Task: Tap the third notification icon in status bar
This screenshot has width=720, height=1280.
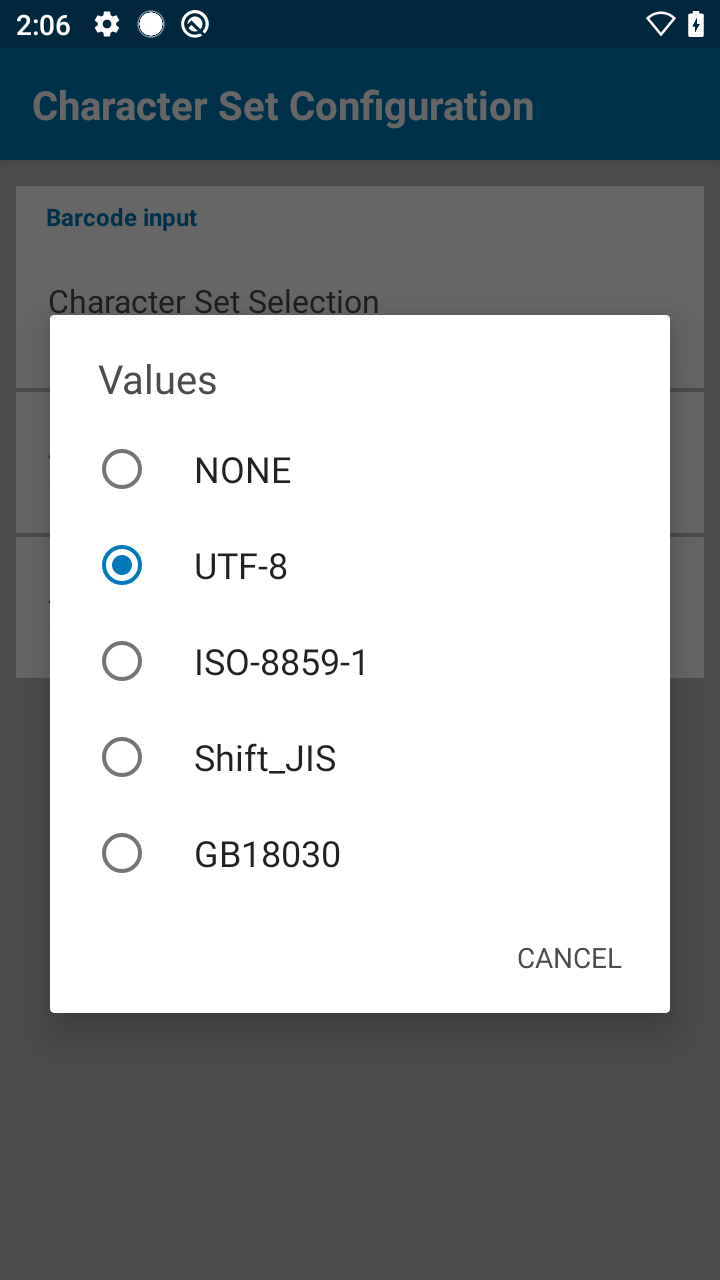Action: (x=195, y=24)
